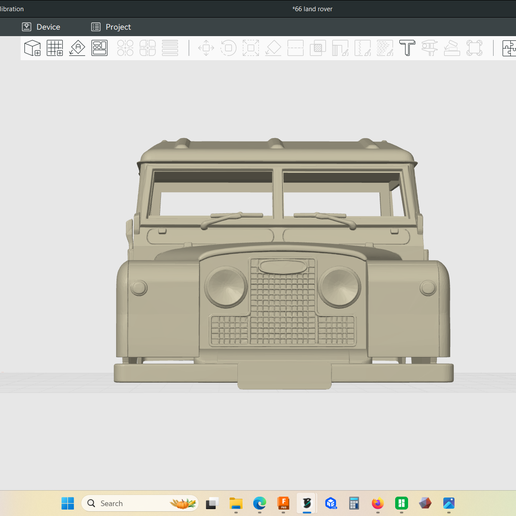Open Firefox from the taskbar
This screenshot has height=516, width=516.
[x=378, y=503]
